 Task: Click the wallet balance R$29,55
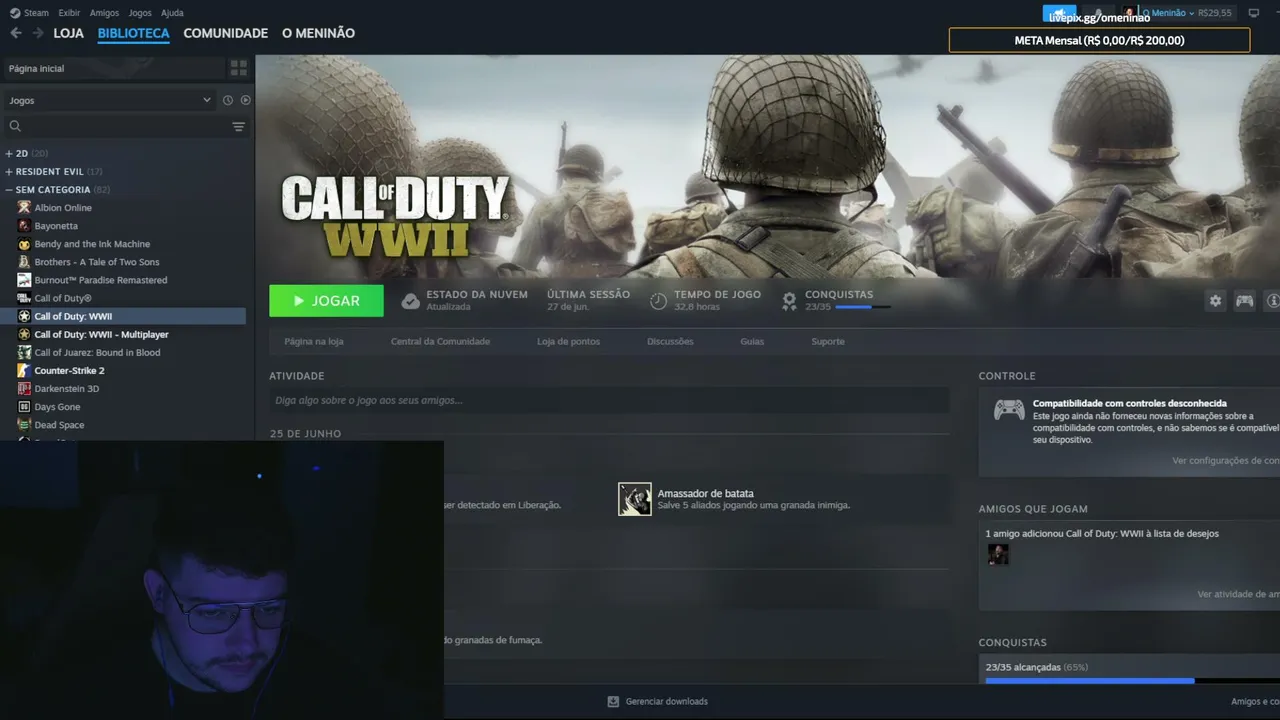(1214, 13)
